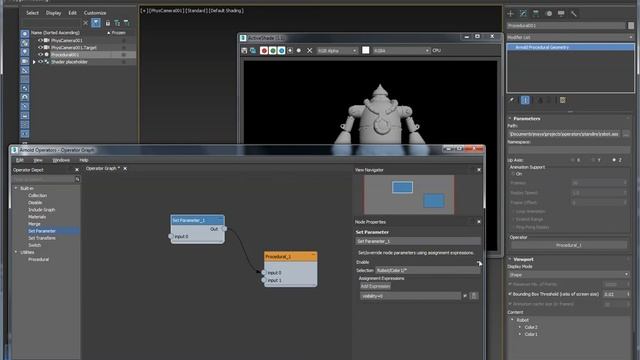
Task: Open the Select menu in Scene Explorer
Action: (32, 13)
